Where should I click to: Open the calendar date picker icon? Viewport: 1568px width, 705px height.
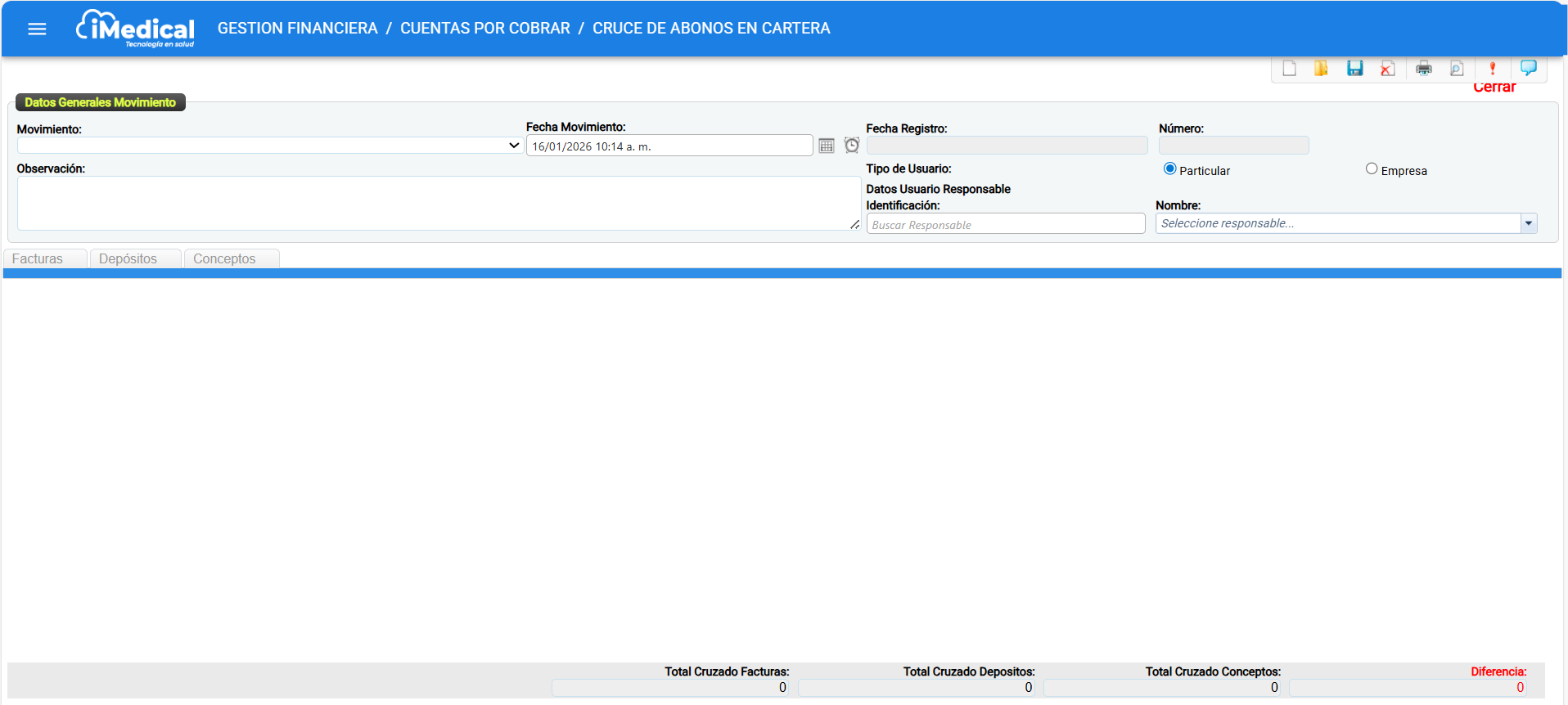pos(827,146)
